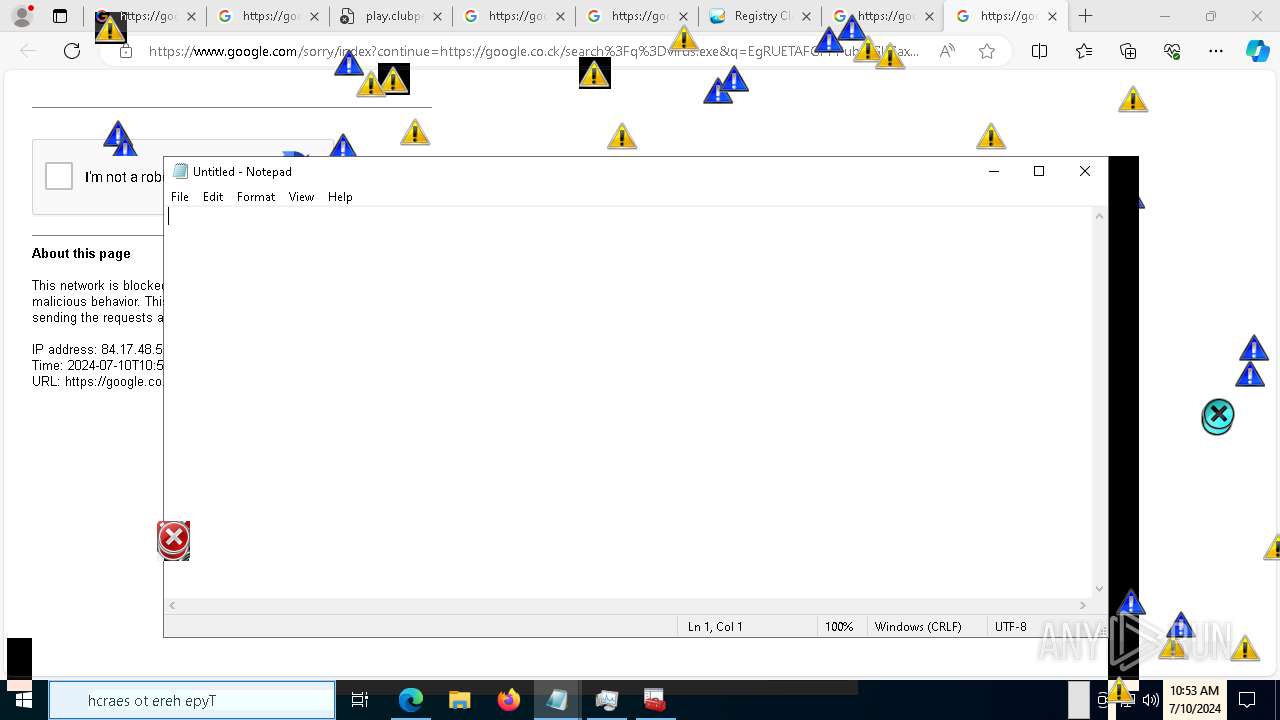
Task: Open the Edge favorites list icon
Action: coord(1084,51)
